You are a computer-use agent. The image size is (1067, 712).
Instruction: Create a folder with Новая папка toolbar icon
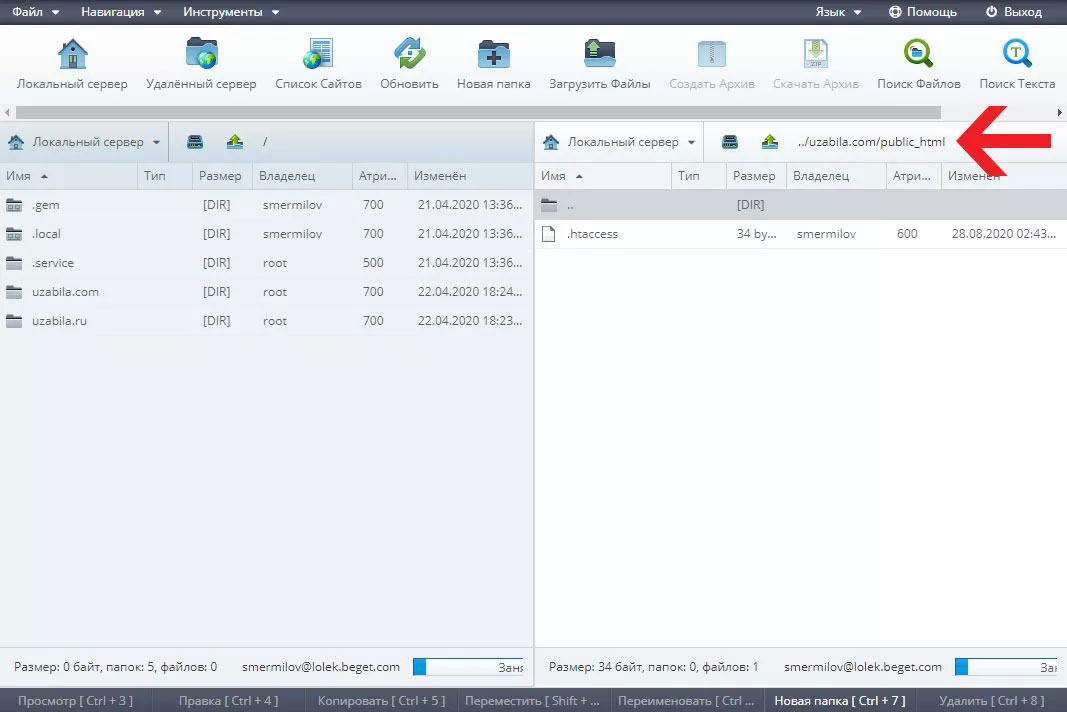click(x=493, y=54)
